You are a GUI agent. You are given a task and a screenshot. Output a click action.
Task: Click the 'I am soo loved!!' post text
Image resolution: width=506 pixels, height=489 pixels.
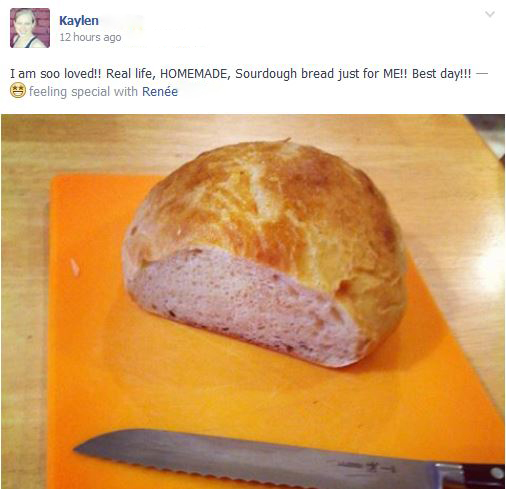coord(55,74)
